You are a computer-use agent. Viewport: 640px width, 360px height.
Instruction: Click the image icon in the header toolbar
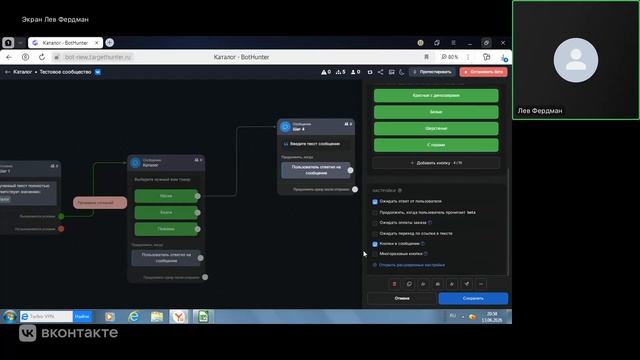click(x=391, y=72)
